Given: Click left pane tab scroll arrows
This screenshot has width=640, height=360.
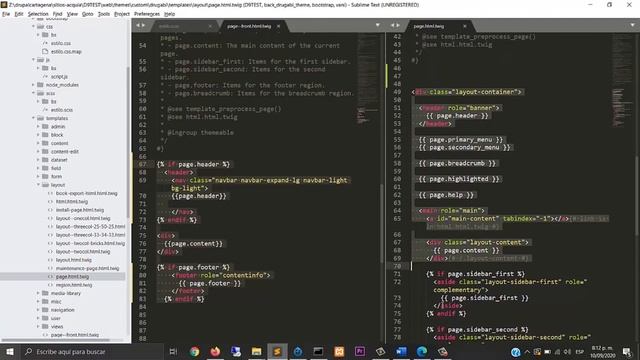Looking at the screenshot, I should pyautogui.click(x=140, y=25).
